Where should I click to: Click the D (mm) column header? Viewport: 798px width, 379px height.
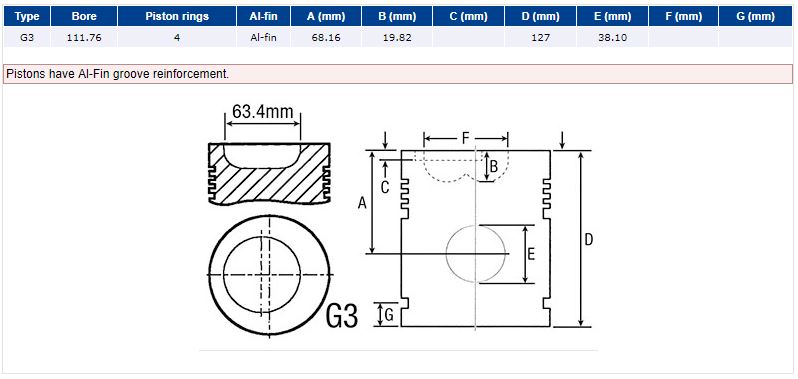tap(540, 16)
